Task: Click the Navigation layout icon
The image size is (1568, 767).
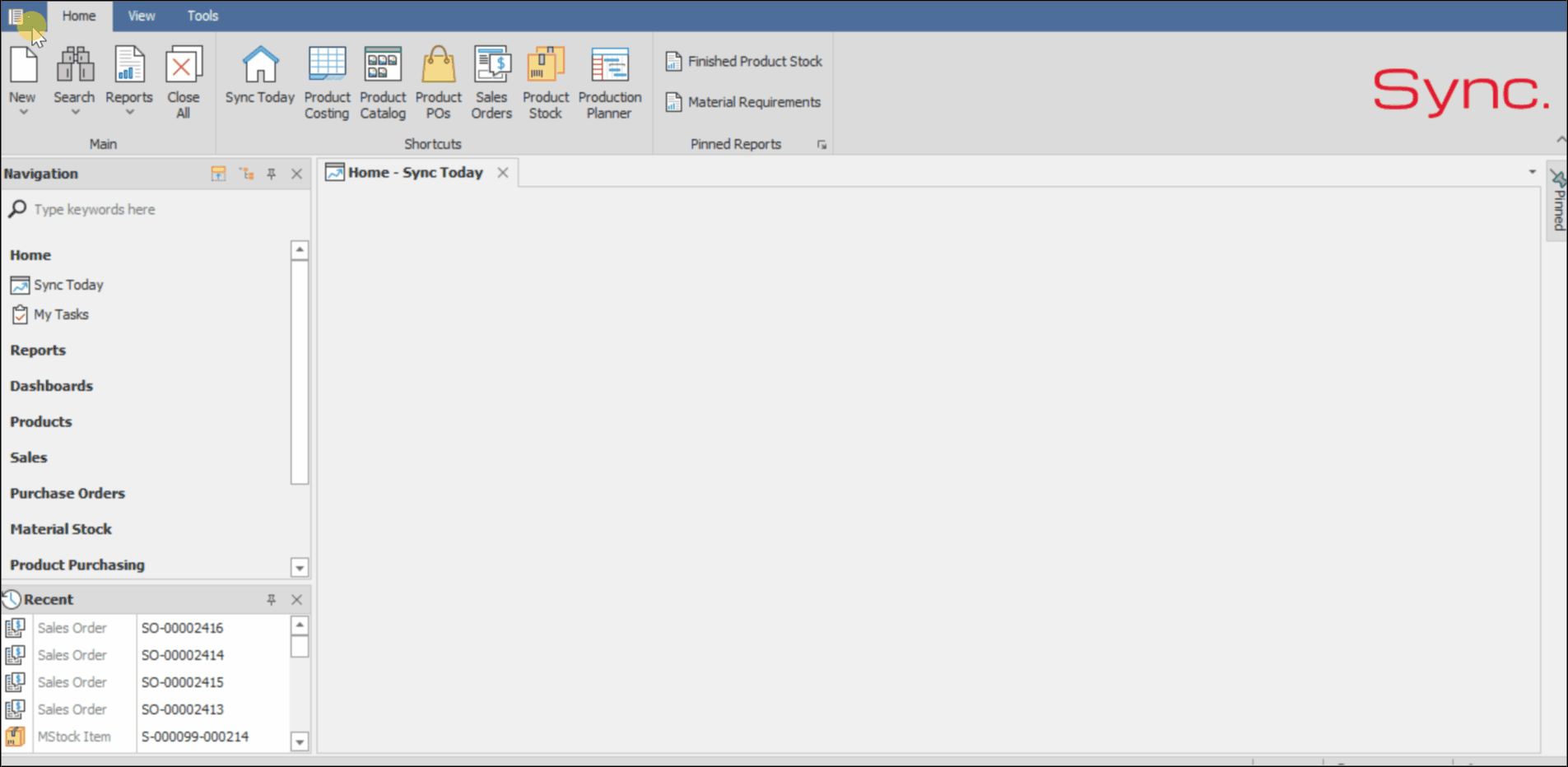Action: pyautogui.click(x=218, y=174)
